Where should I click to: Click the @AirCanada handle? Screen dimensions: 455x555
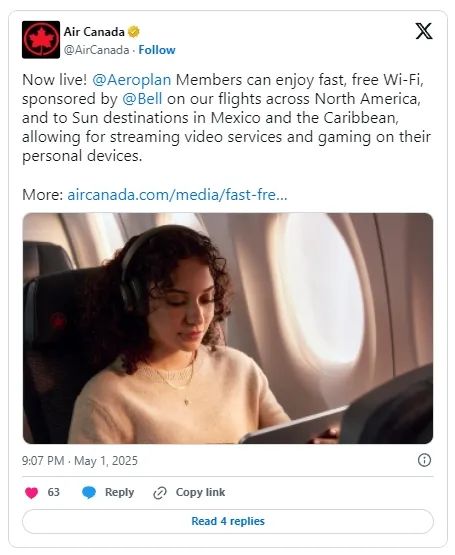[x=96, y=50]
